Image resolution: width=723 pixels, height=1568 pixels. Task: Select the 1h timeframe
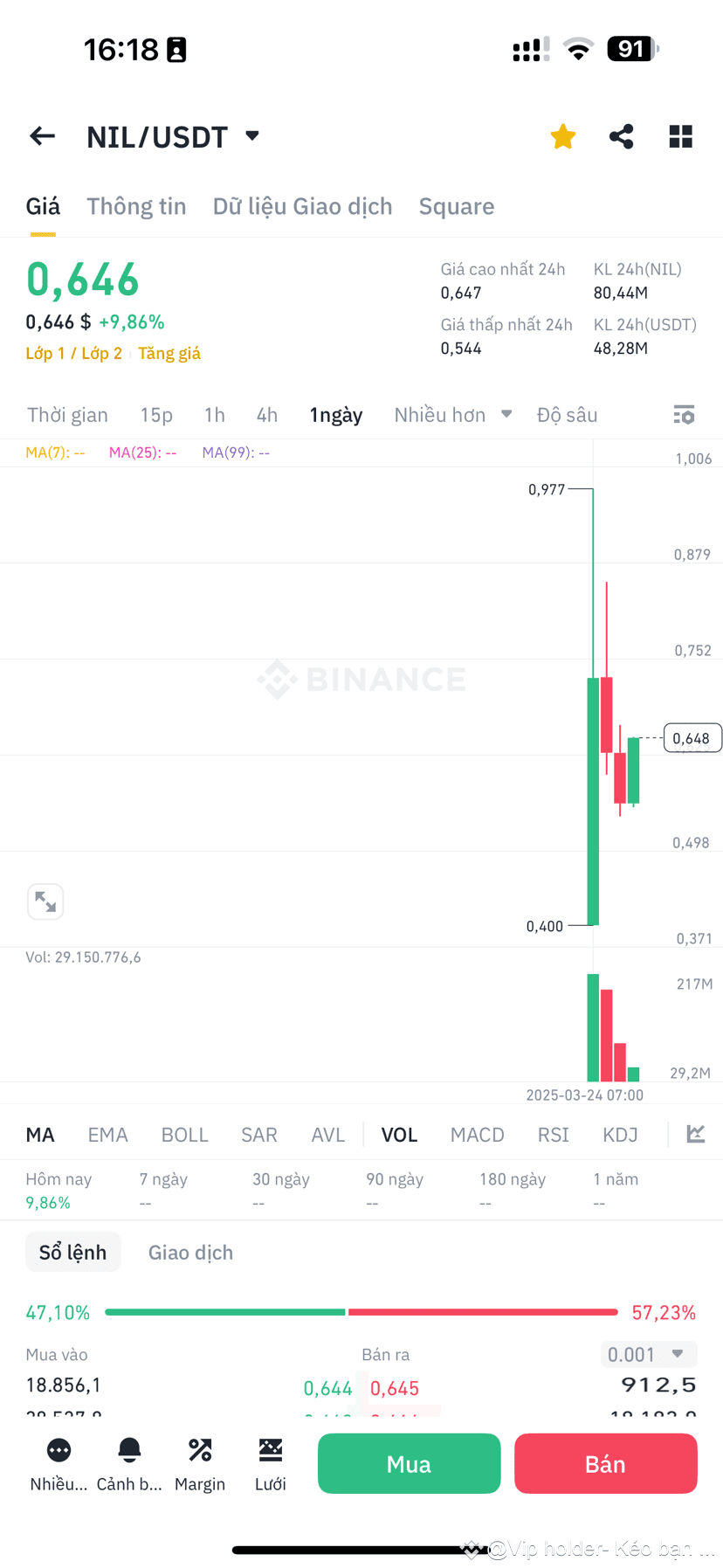214,415
